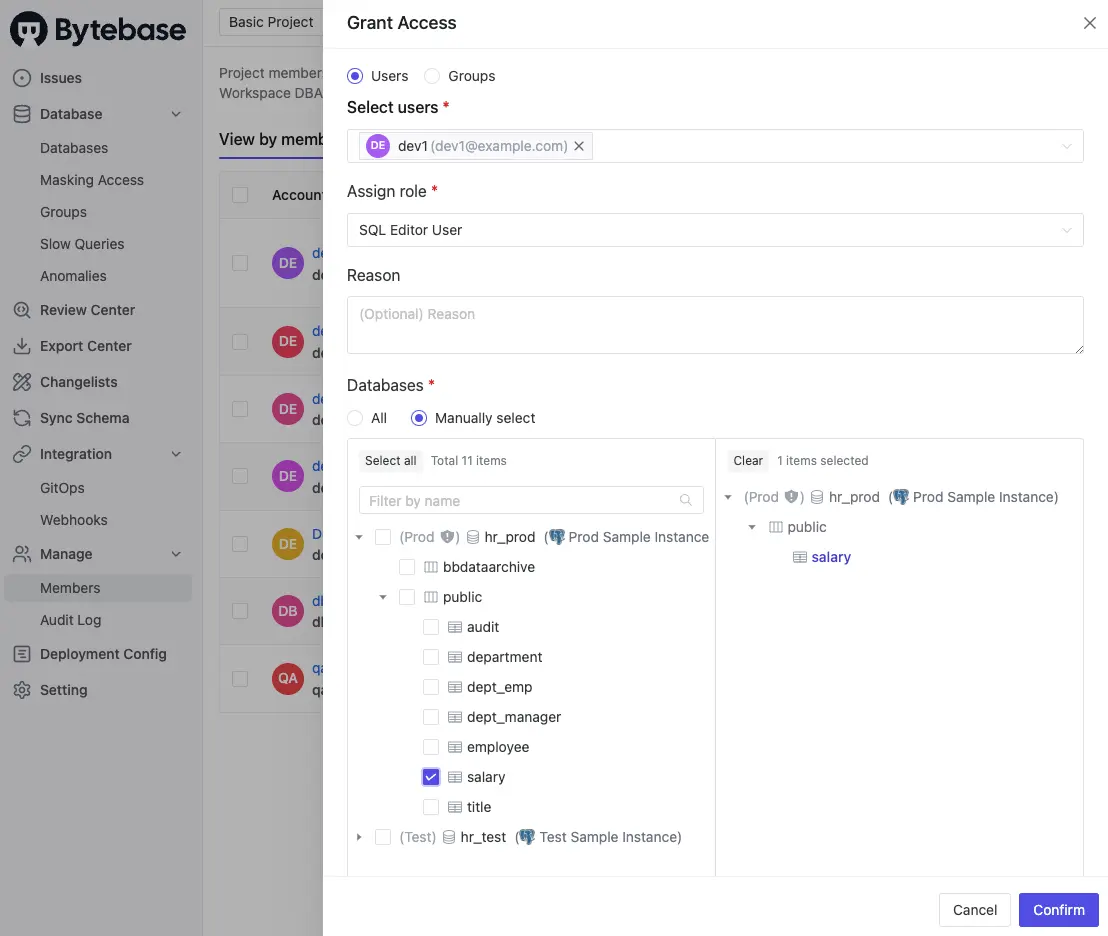Check the employee table checkbox
This screenshot has height=936, width=1108.
click(431, 747)
